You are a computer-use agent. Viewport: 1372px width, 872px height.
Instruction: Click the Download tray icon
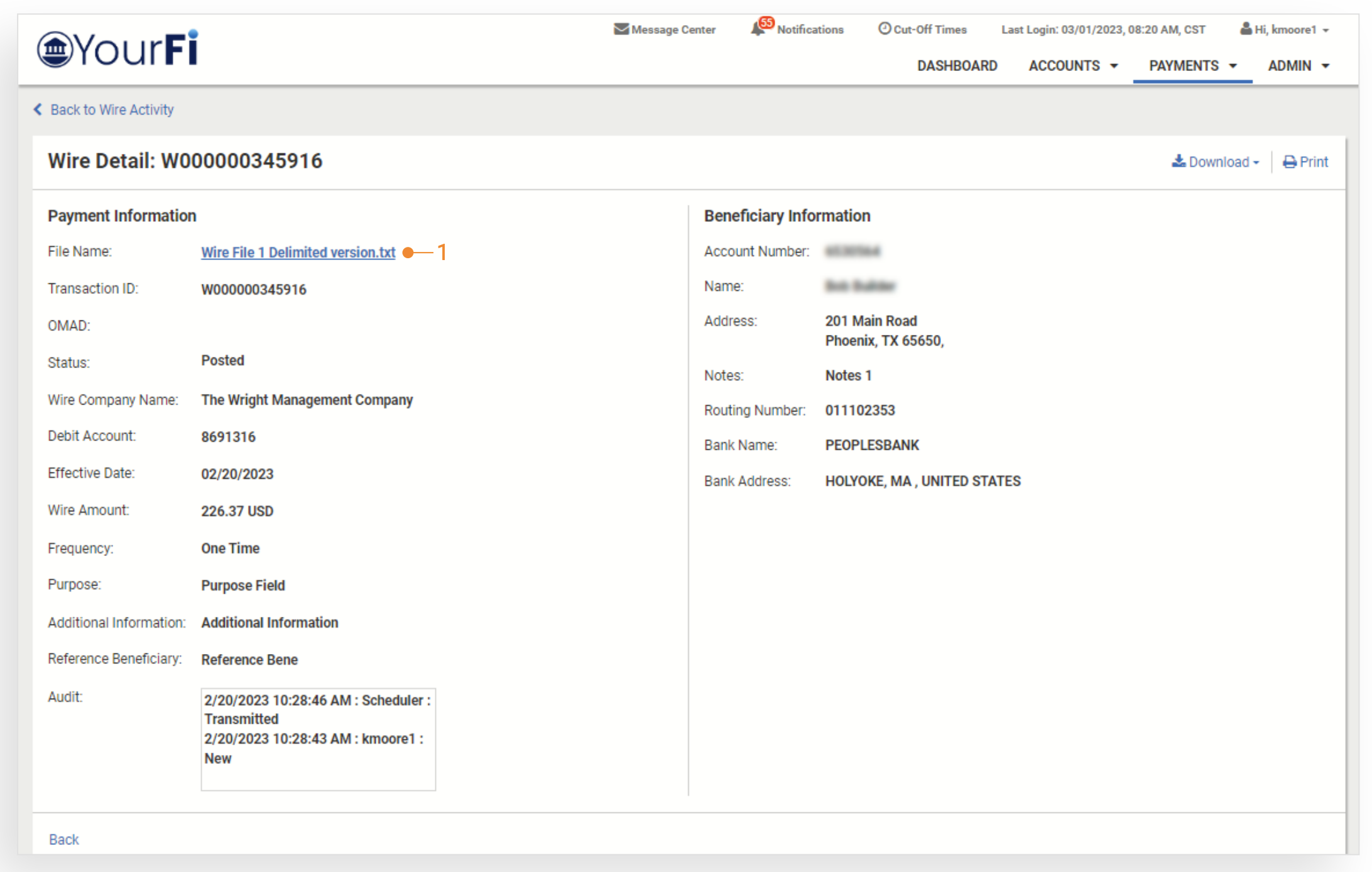pos(1179,161)
